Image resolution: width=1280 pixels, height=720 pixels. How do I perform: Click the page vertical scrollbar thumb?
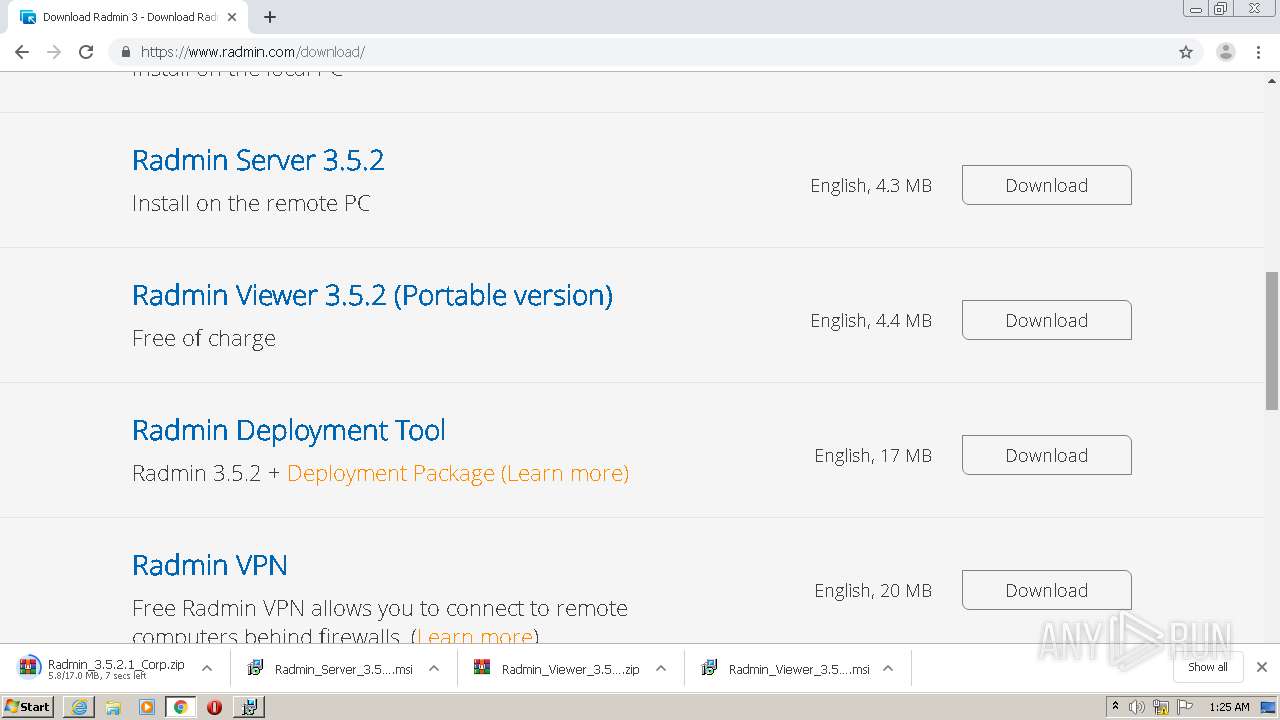(1272, 340)
